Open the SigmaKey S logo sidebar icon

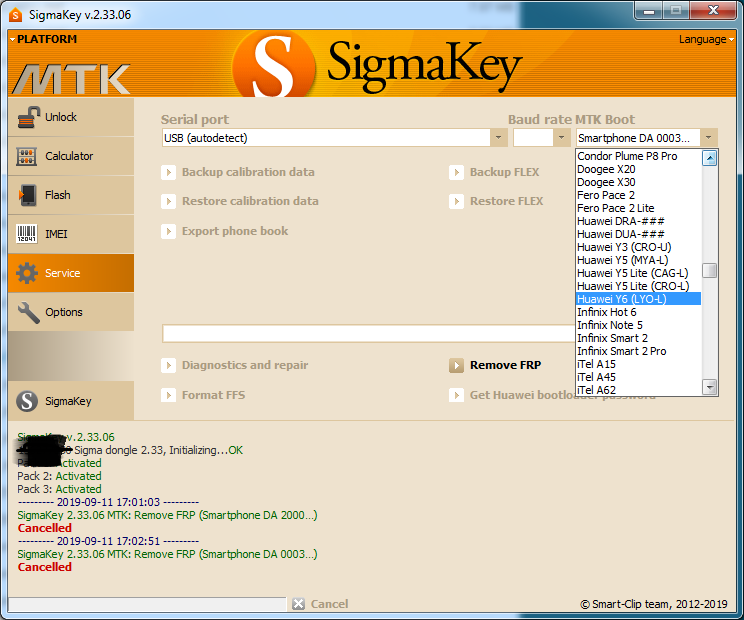[27, 401]
